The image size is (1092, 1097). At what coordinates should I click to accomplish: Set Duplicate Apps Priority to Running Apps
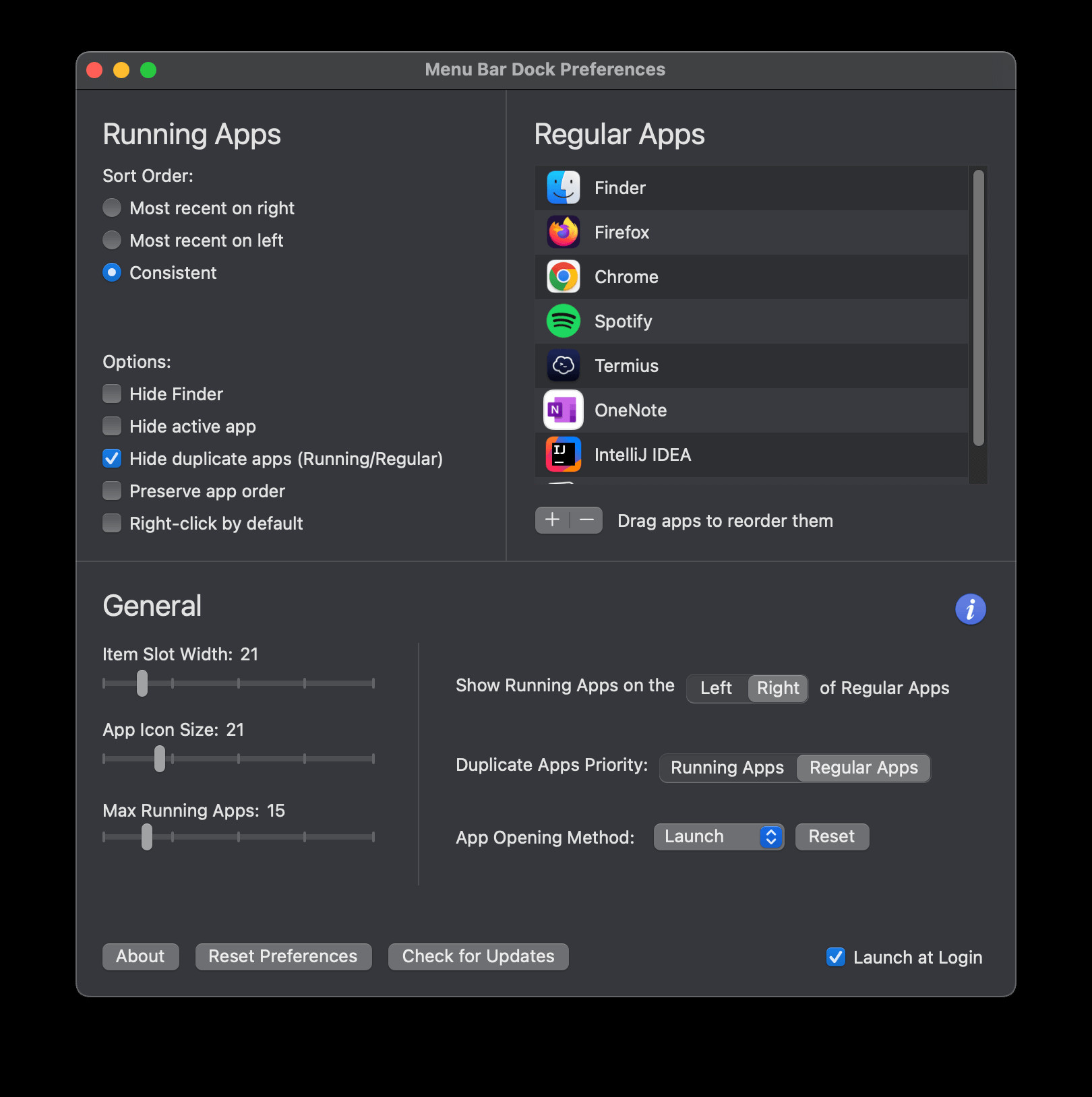pos(727,767)
